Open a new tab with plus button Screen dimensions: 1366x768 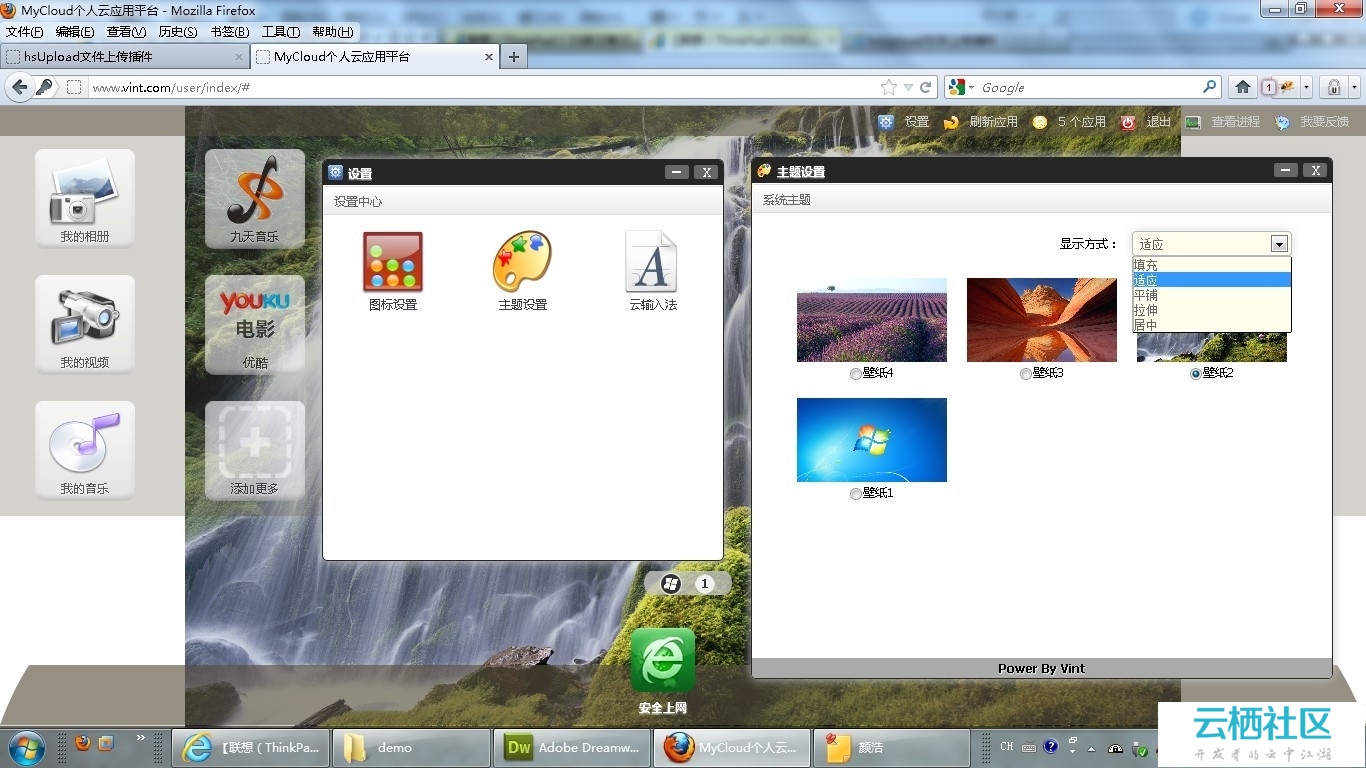(513, 57)
